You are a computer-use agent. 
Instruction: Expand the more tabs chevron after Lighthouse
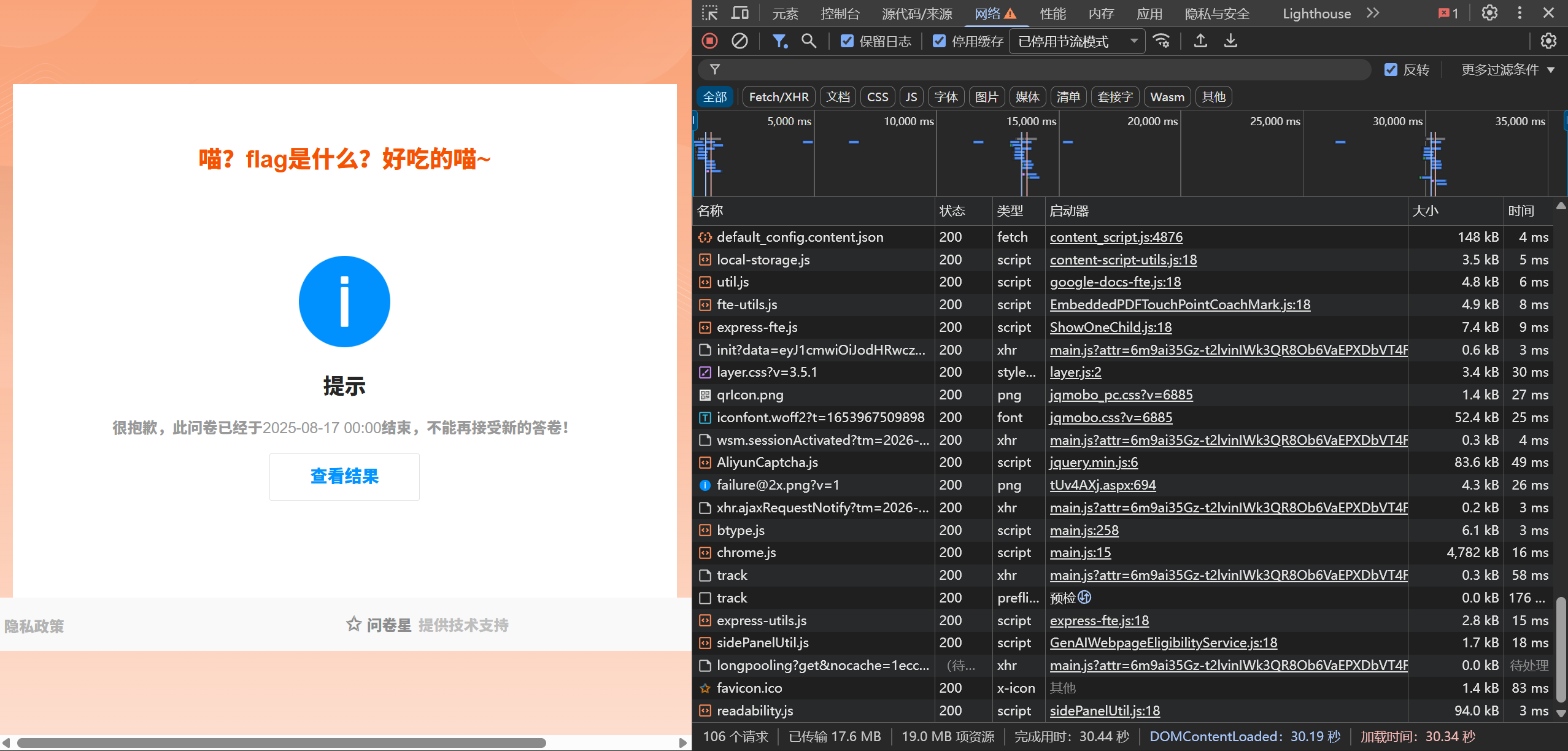[1373, 13]
